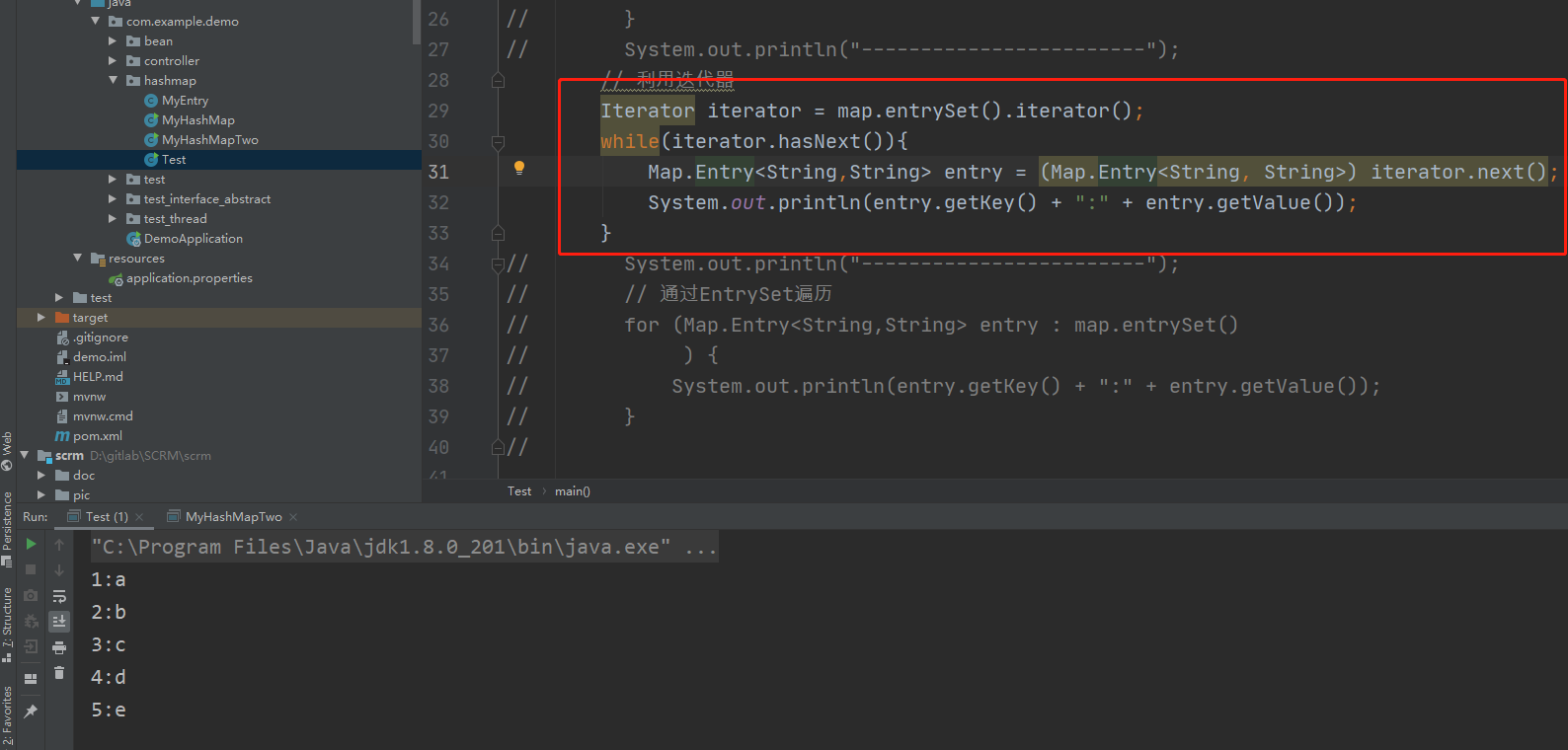Image resolution: width=1568 pixels, height=750 pixels.
Task: Click the fold marker on line 30
Action: tap(498, 141)
